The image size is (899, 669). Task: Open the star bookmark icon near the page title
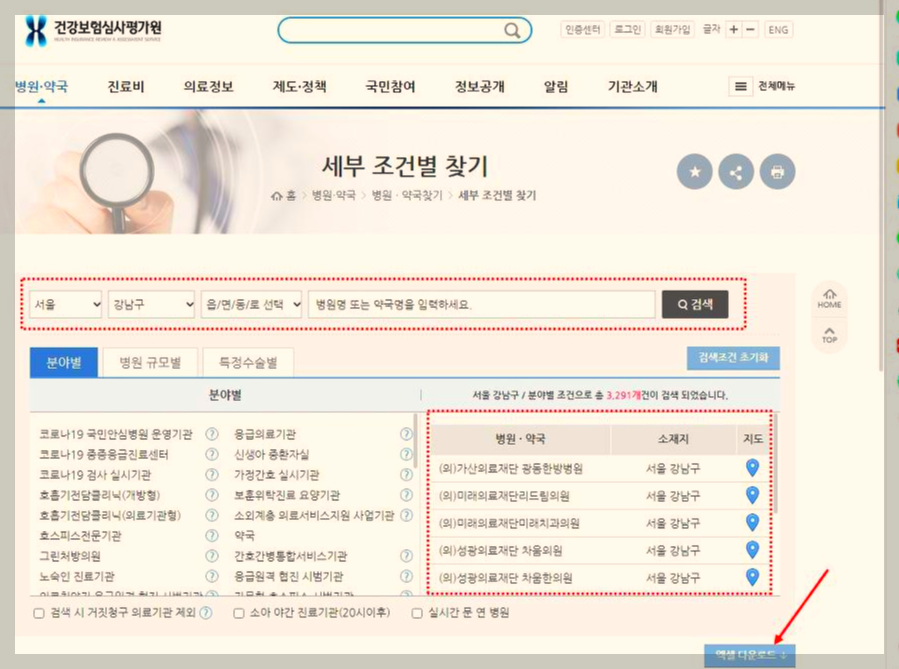click(x=694, y=171)
